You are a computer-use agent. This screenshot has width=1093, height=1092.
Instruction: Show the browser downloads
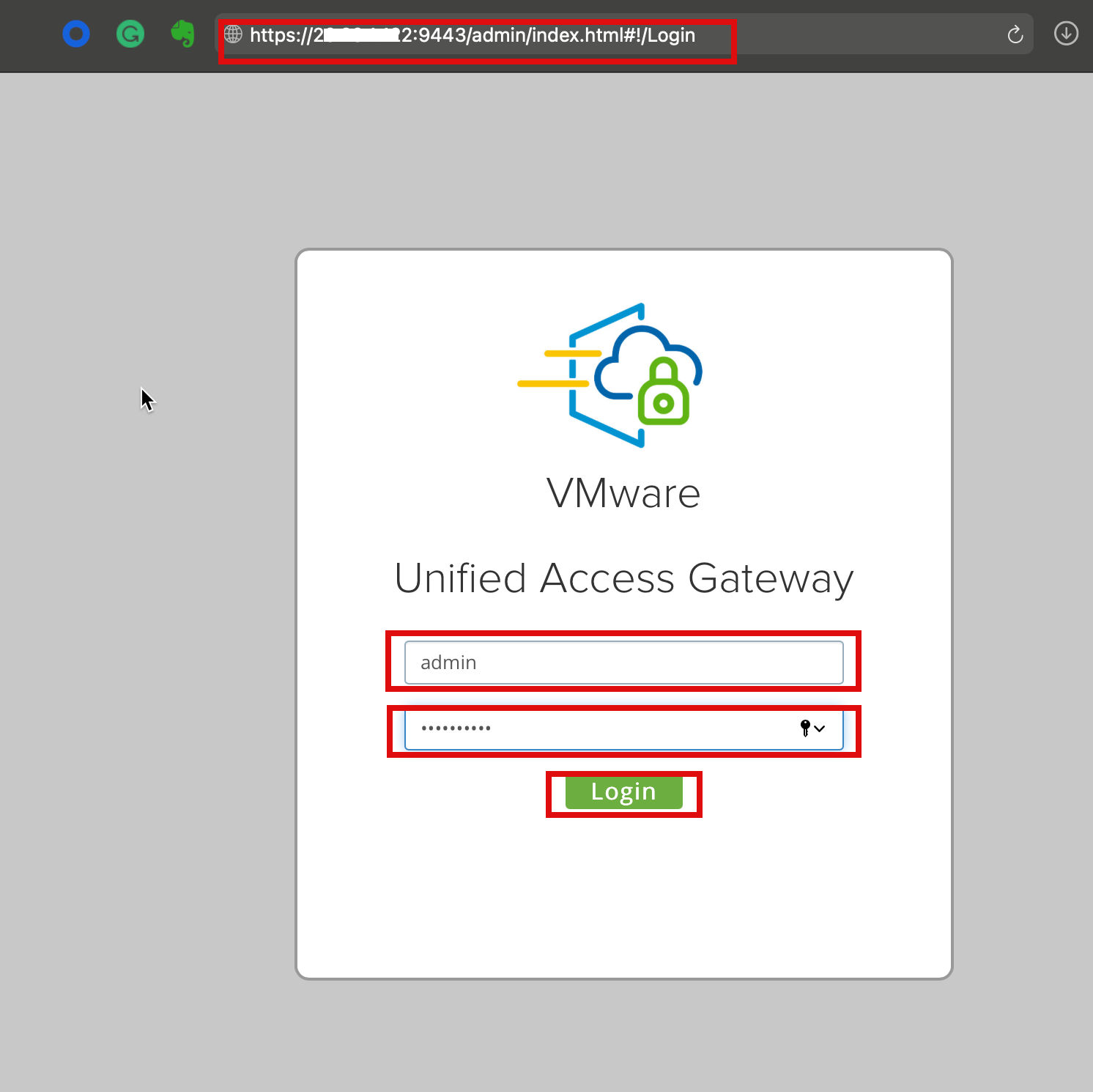click(1066, 34)
